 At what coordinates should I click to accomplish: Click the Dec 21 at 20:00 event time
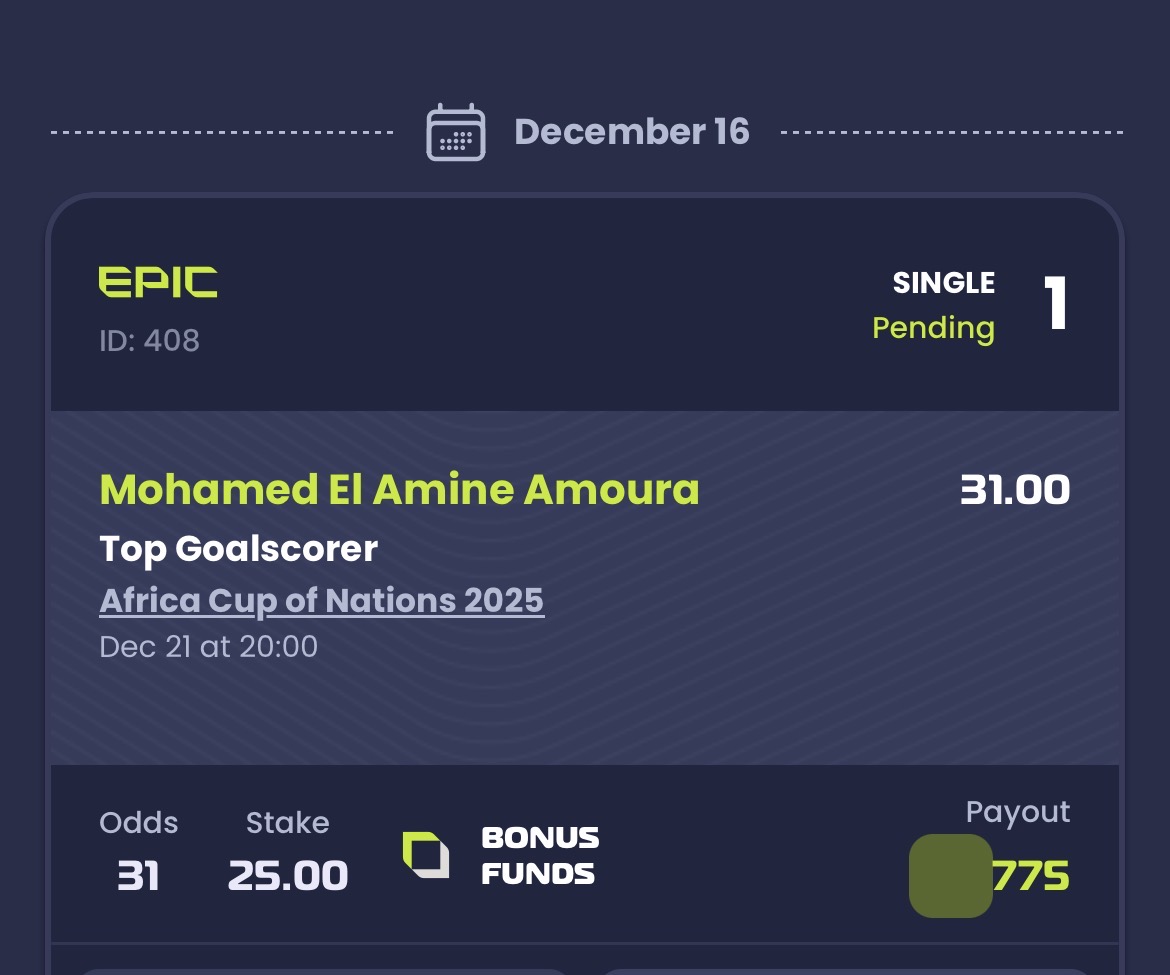(x=208, y=646)
